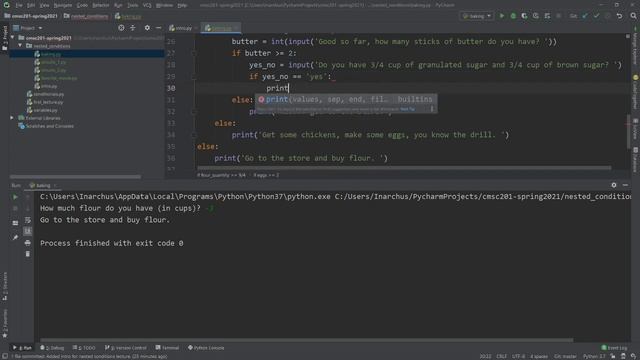Open the Edit menu
The image size is (640, 360).
tap(31, 5)
